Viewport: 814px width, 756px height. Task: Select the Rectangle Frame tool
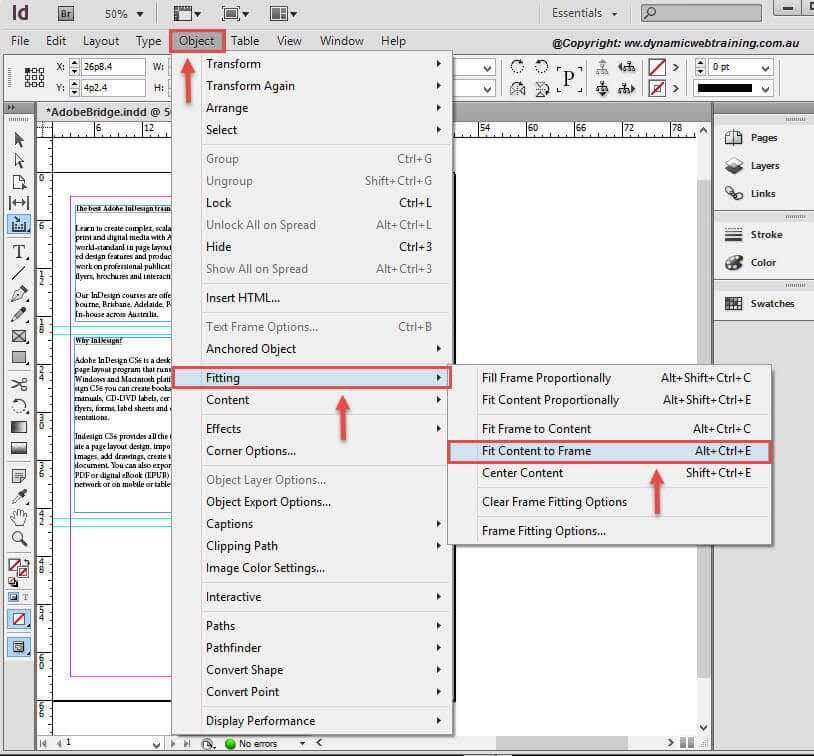coord(19,336)
